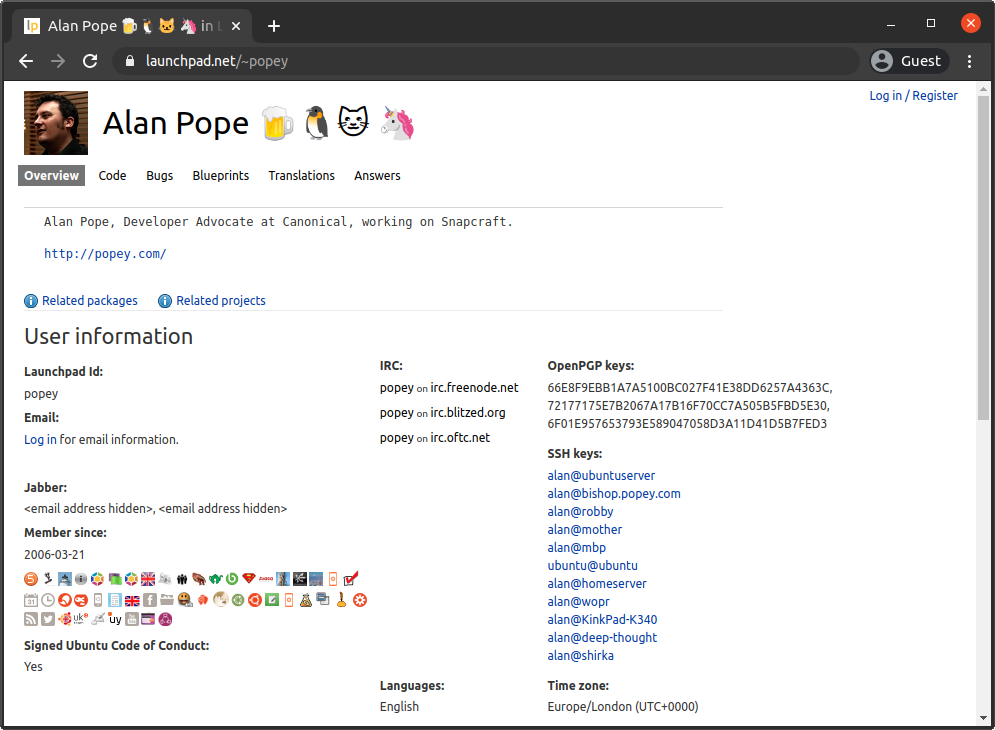This screenshot has width=995, height=730.
Task: Select the Overview tab
Action: pyautogui.click(x=51, y=176)
